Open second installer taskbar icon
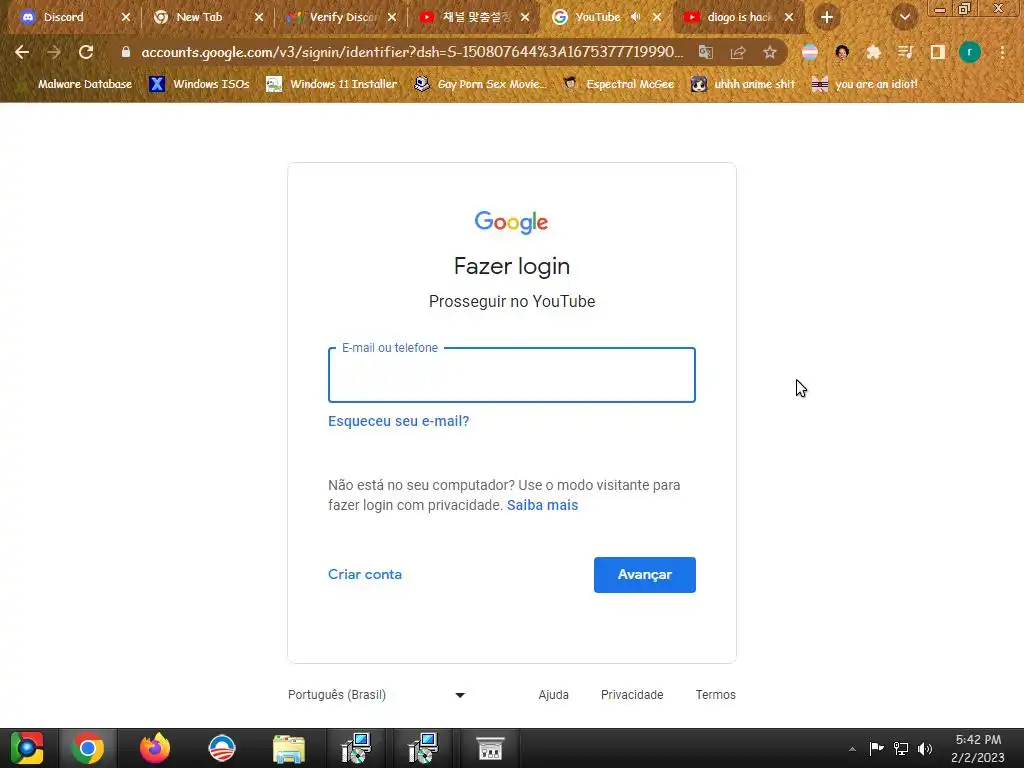 pyautogui.click(x=423, y=748)
